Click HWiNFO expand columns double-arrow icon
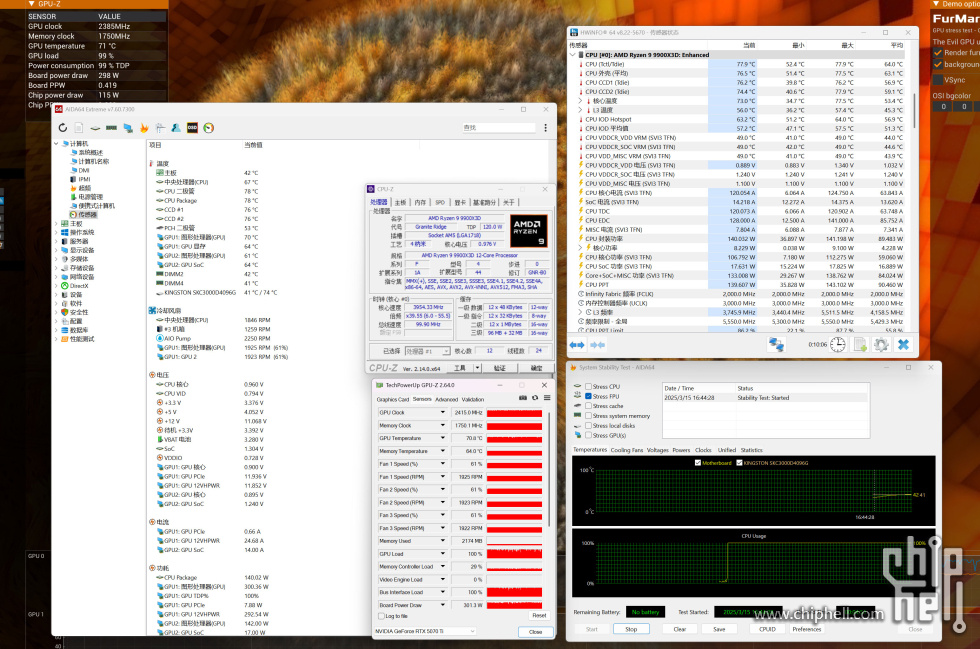The height and width of the screenshot is (649, 980). click(577, 345)
